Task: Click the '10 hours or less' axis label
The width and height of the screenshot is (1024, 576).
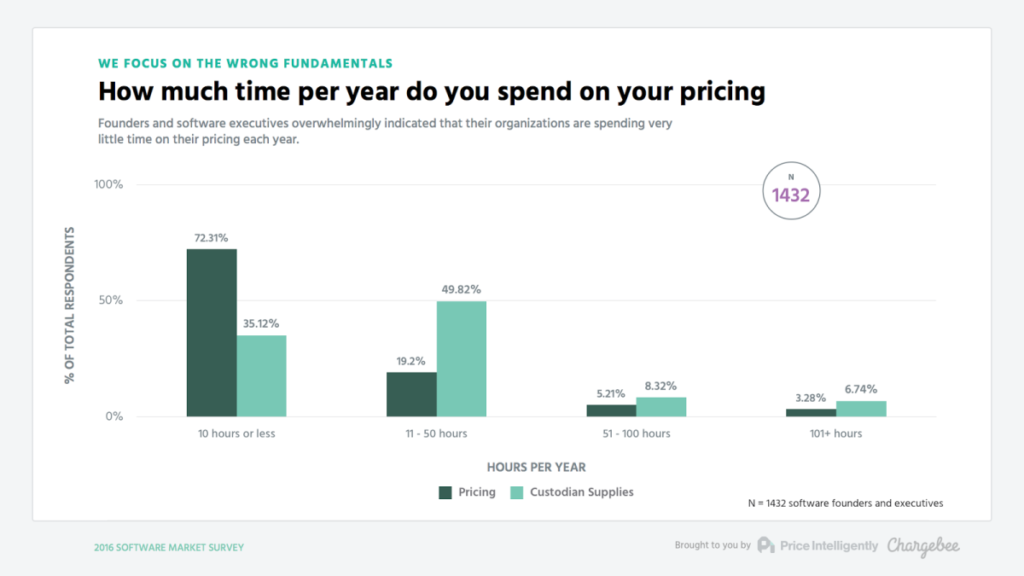Action: click(236, 434)
